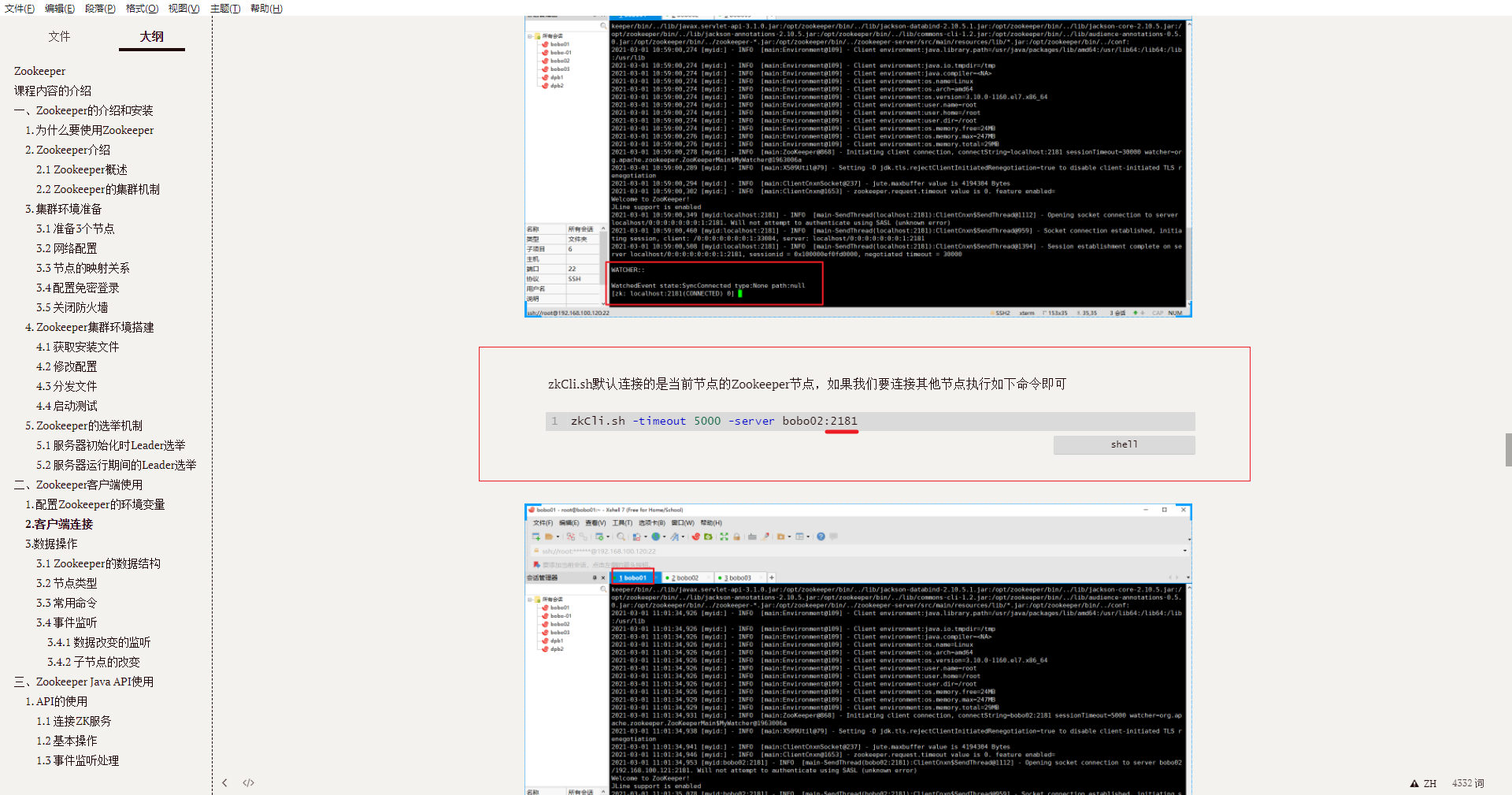Image resolution: width=1512 pixels, height=795 pixels.
Task: Toggle source code mode icon
Action: [x=248, y=782]
